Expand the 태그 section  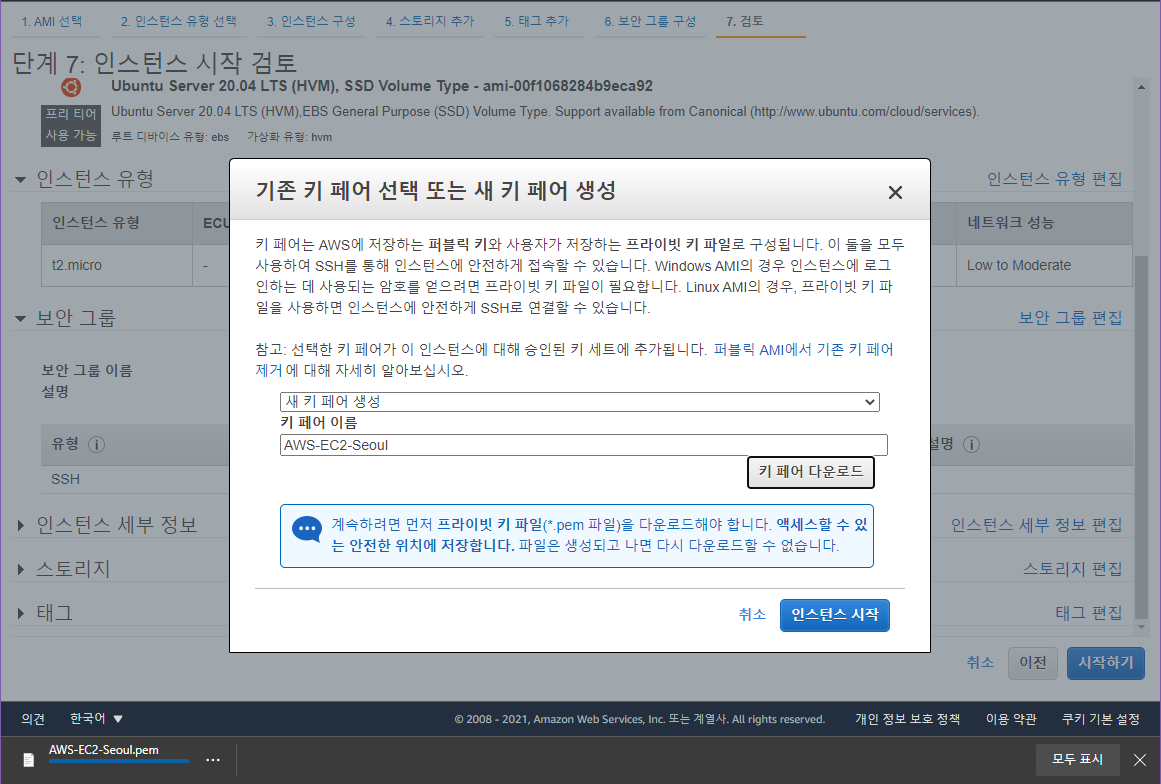click(21, 613)
